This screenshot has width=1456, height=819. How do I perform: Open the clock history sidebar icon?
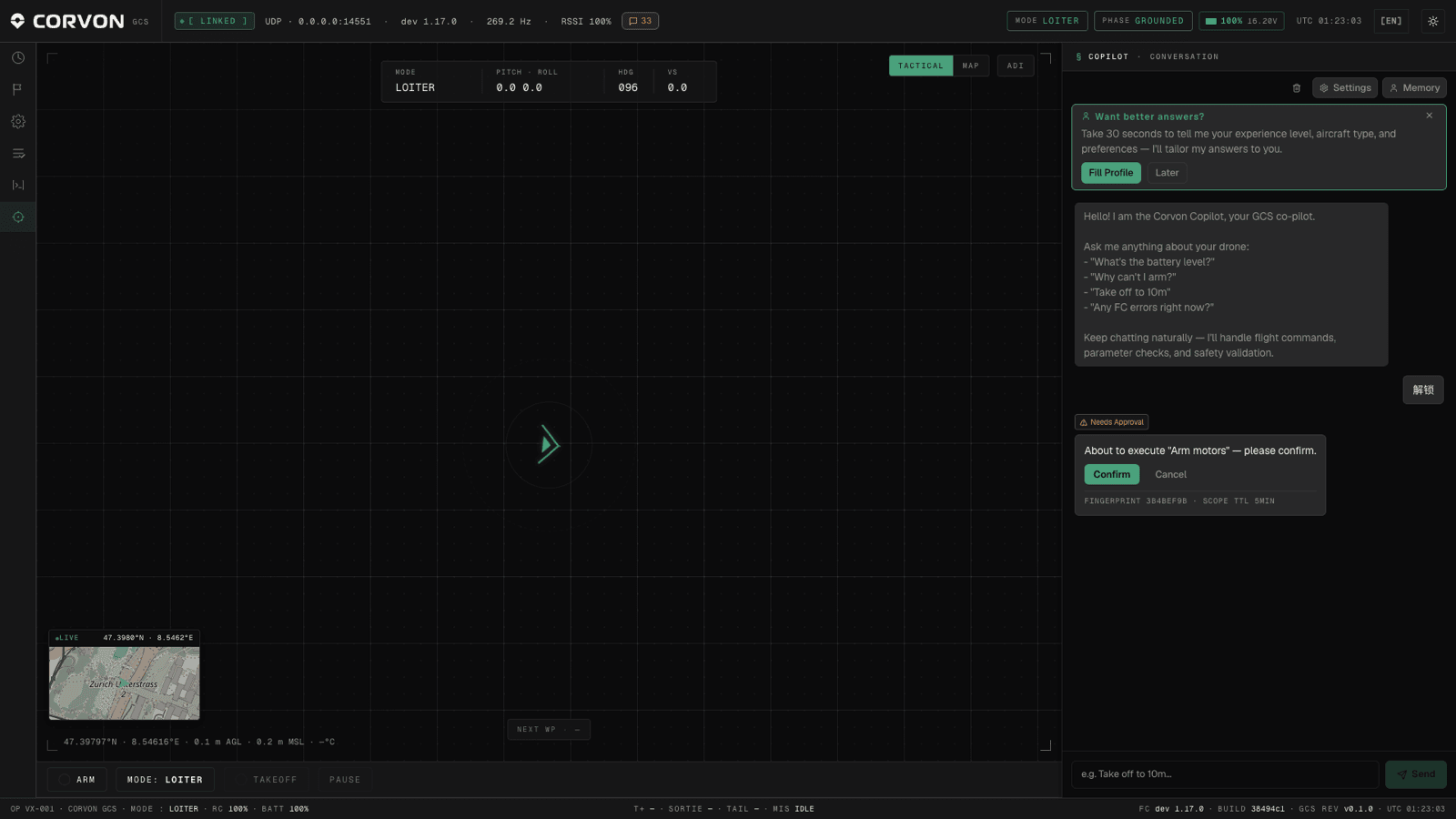pos(18,57)
